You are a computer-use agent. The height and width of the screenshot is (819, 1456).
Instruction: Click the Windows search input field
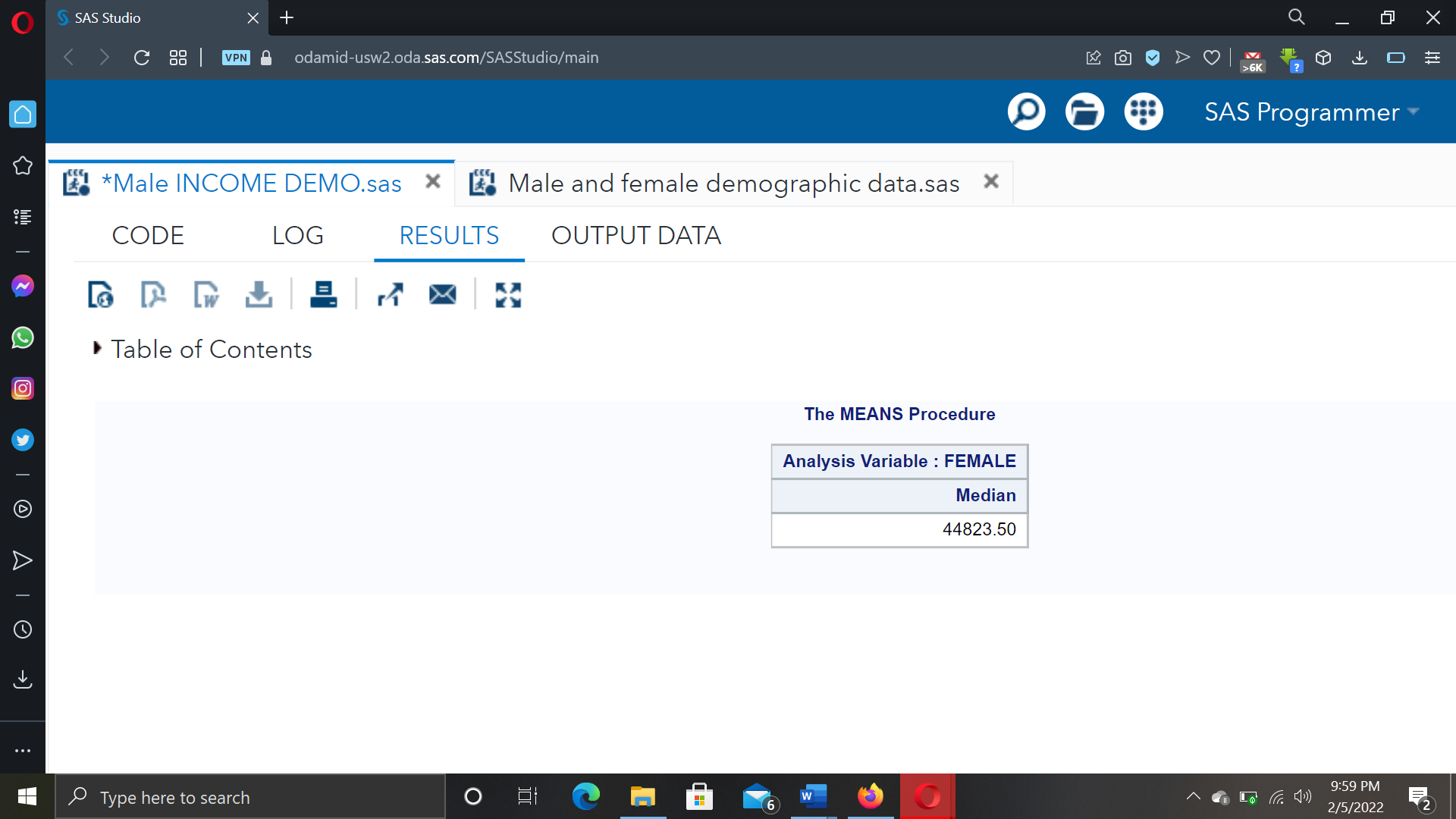pyautogui.click(x=250, y=797)
